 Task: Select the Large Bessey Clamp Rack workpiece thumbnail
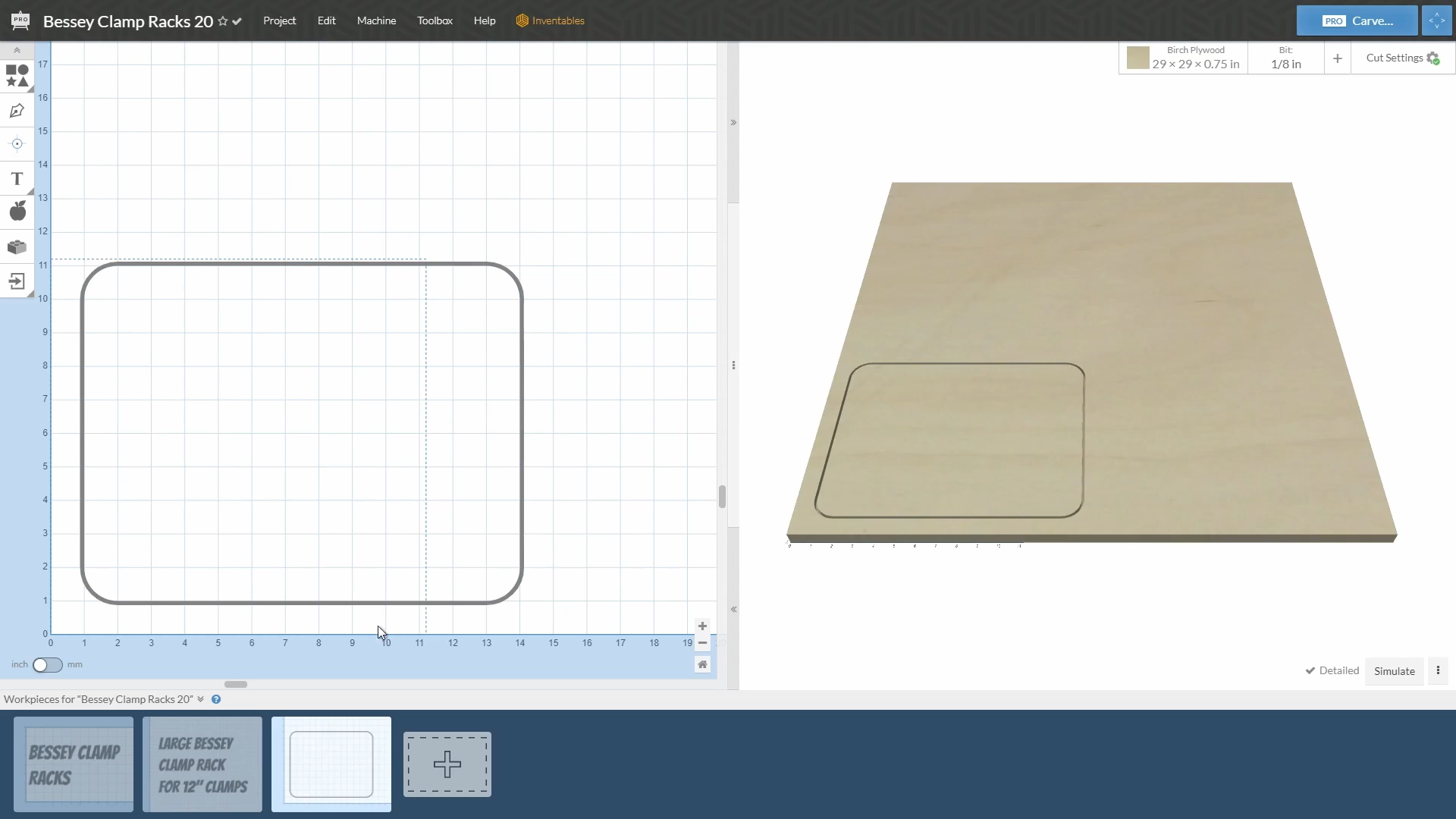tap(202, 764)
